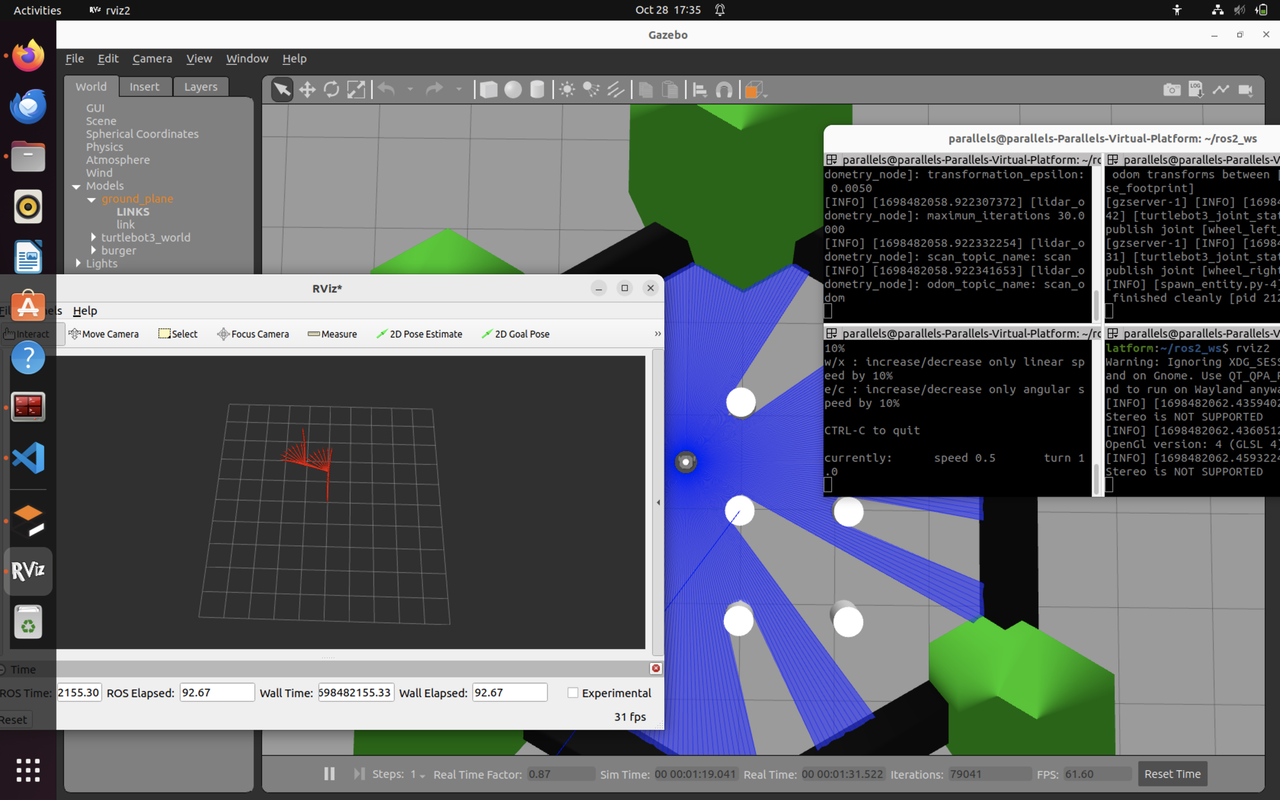Viewport: 1280px width, 800px height.
Task: Enable the snap magnet tool
Action: 724,90
